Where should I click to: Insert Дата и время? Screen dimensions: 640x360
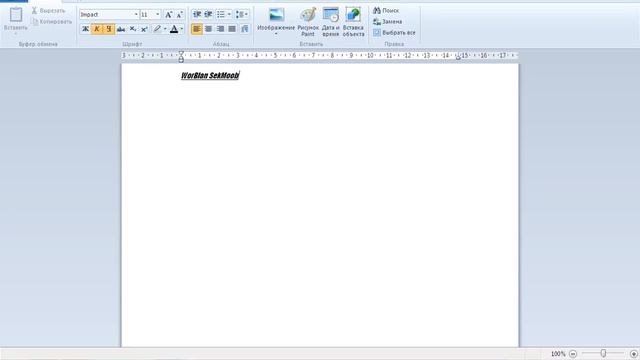click(x=331, y=22)
